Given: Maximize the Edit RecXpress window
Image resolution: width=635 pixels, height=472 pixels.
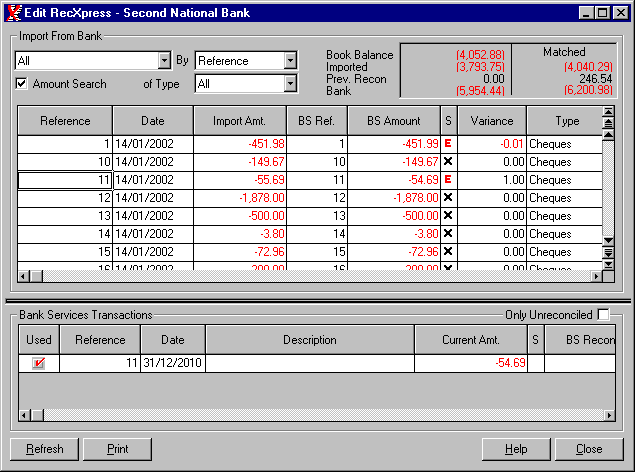Looking at the screenshot, I should (602, 13).
